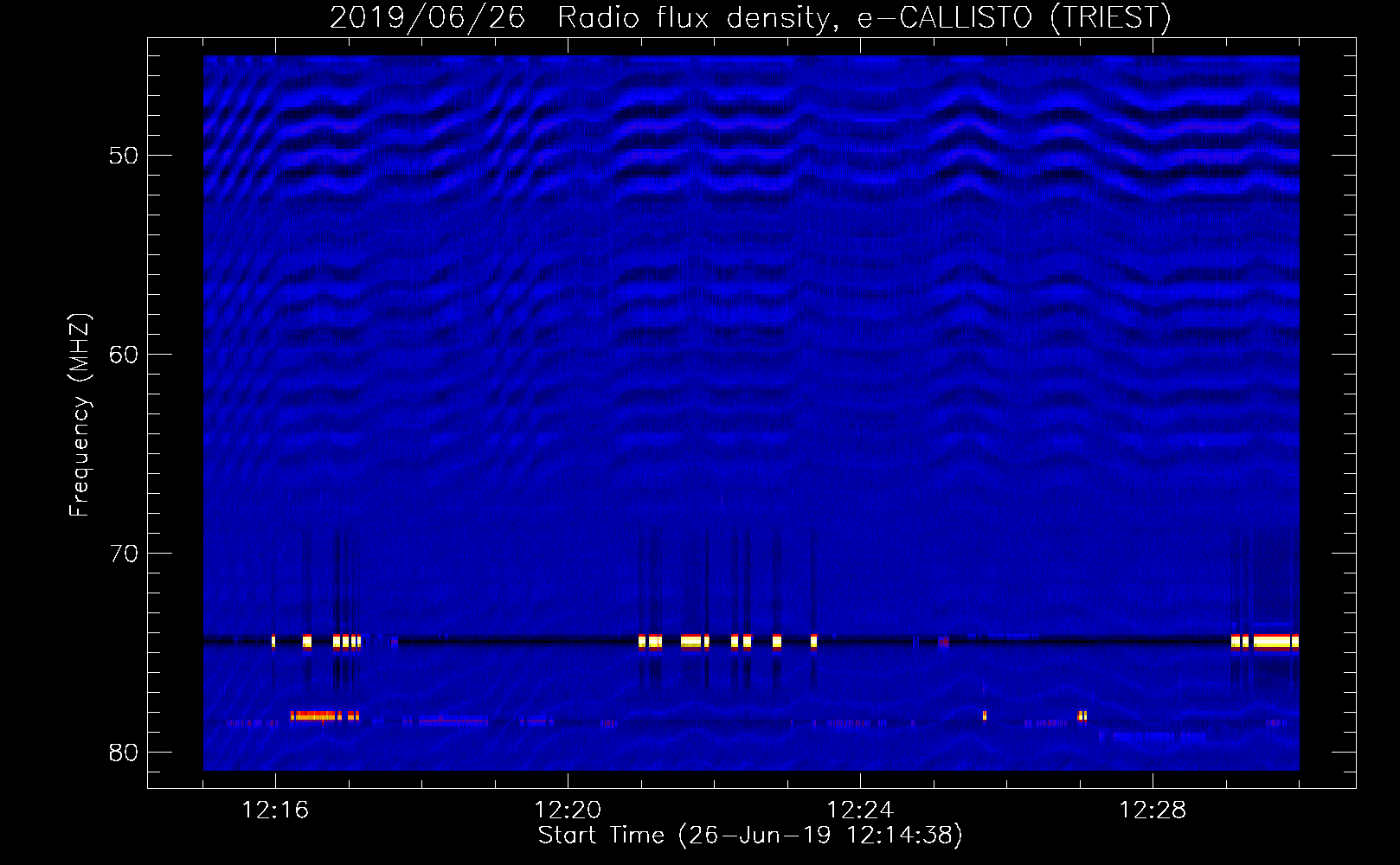Image resolution: width=1400 pixels, height=865 pixels.
Task: Click the 50 frequency tick label
Action: (x=125, y=156)
